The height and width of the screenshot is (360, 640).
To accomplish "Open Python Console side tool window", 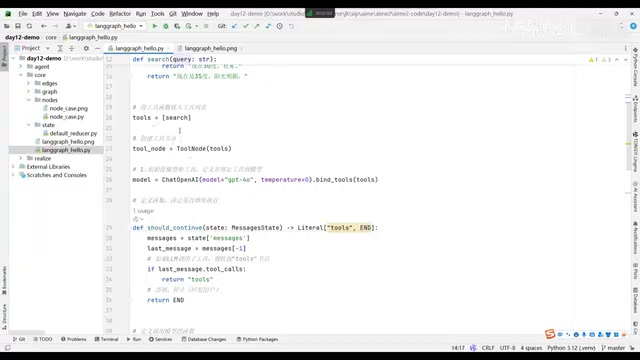I will pyautogui.click(x=636, y=67).
